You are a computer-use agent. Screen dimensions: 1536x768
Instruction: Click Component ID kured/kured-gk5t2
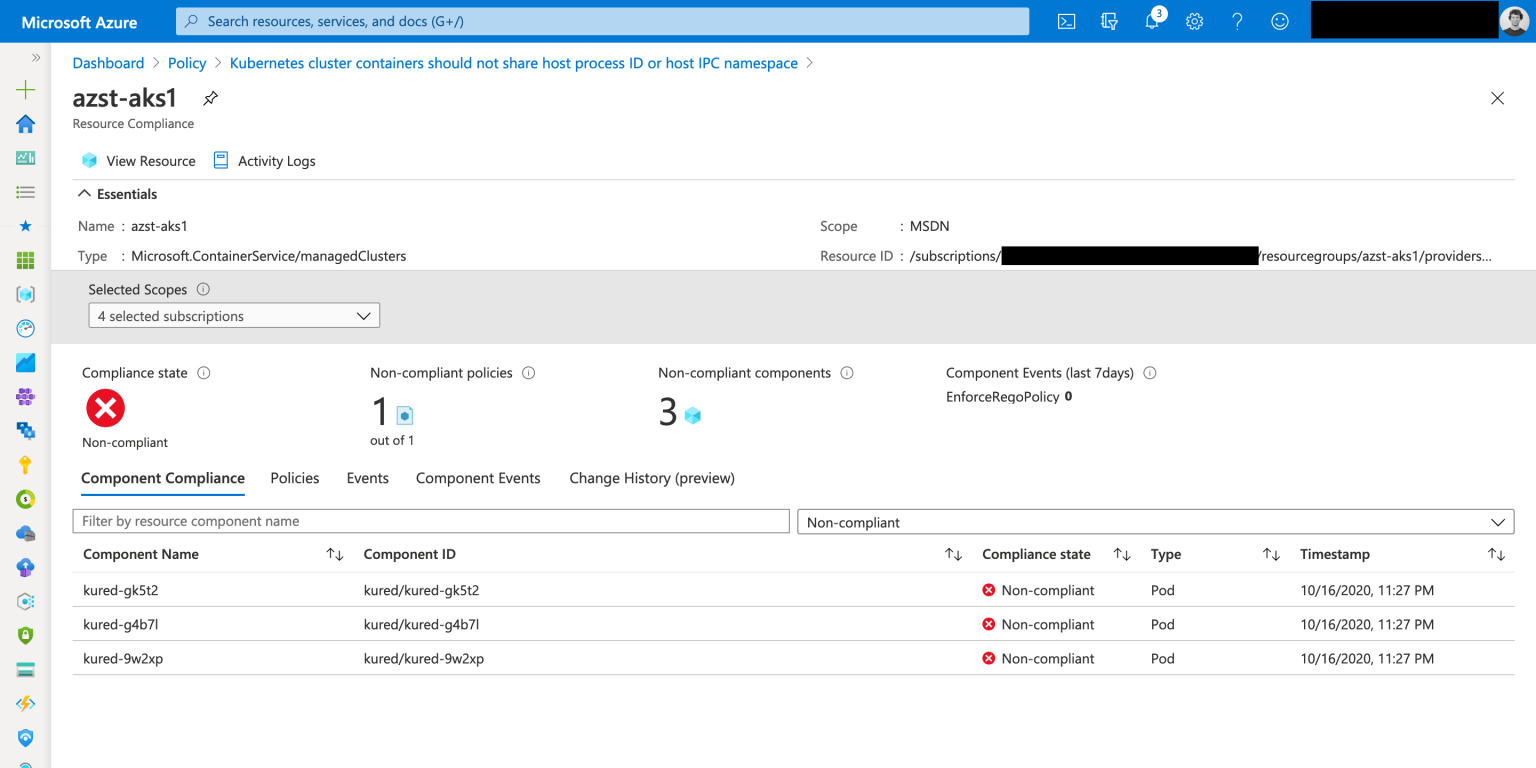421,590
